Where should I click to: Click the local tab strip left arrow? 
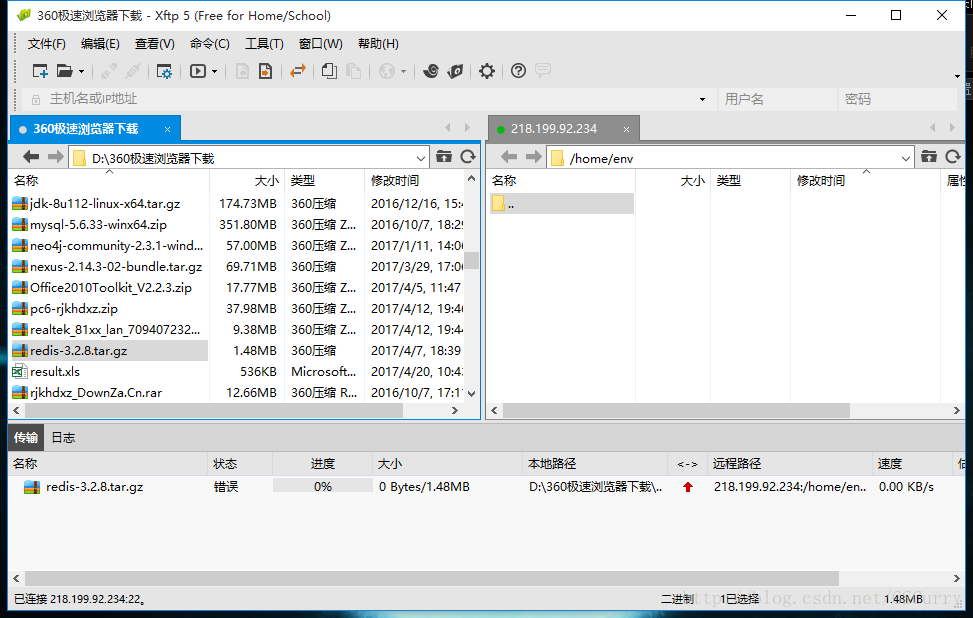[447, 128]
